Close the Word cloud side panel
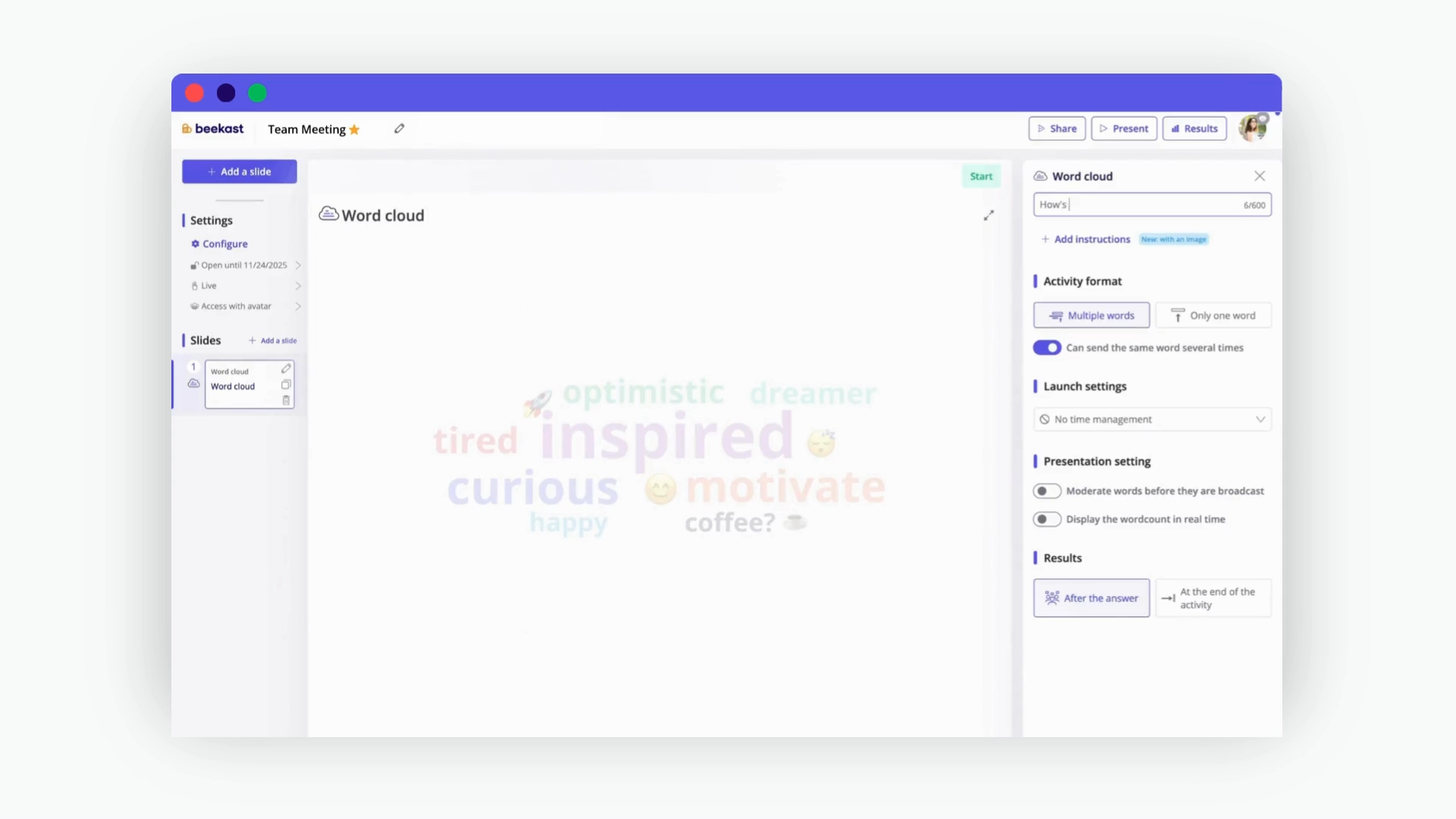The image size is (1456, 819). (1260, 176)
